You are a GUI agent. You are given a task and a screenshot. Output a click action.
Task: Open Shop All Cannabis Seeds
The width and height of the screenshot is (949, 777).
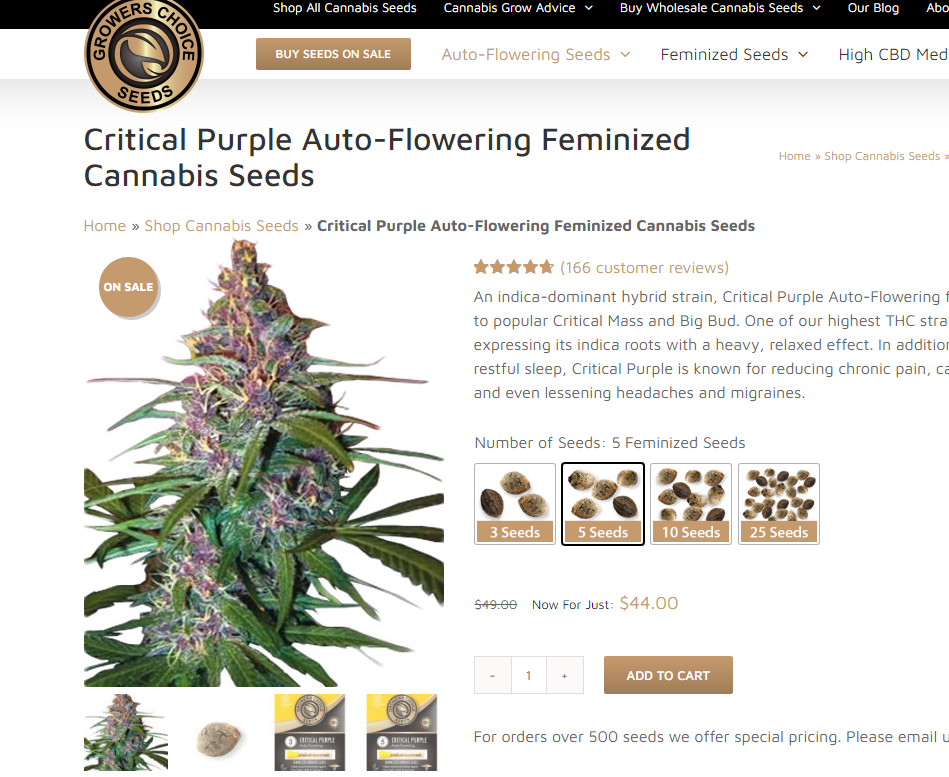[344, 8]
